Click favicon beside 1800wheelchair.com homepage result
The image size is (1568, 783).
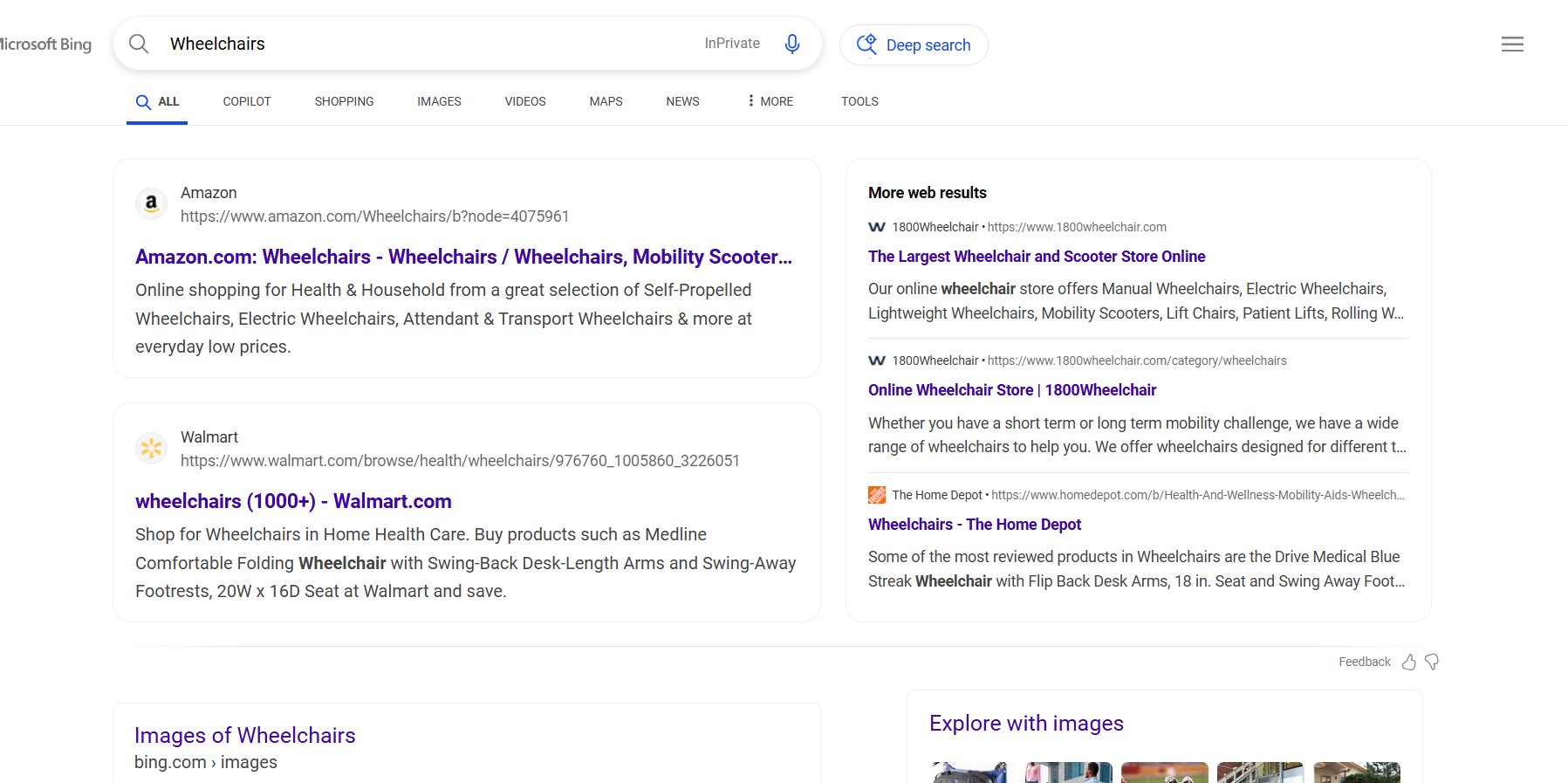877,227
